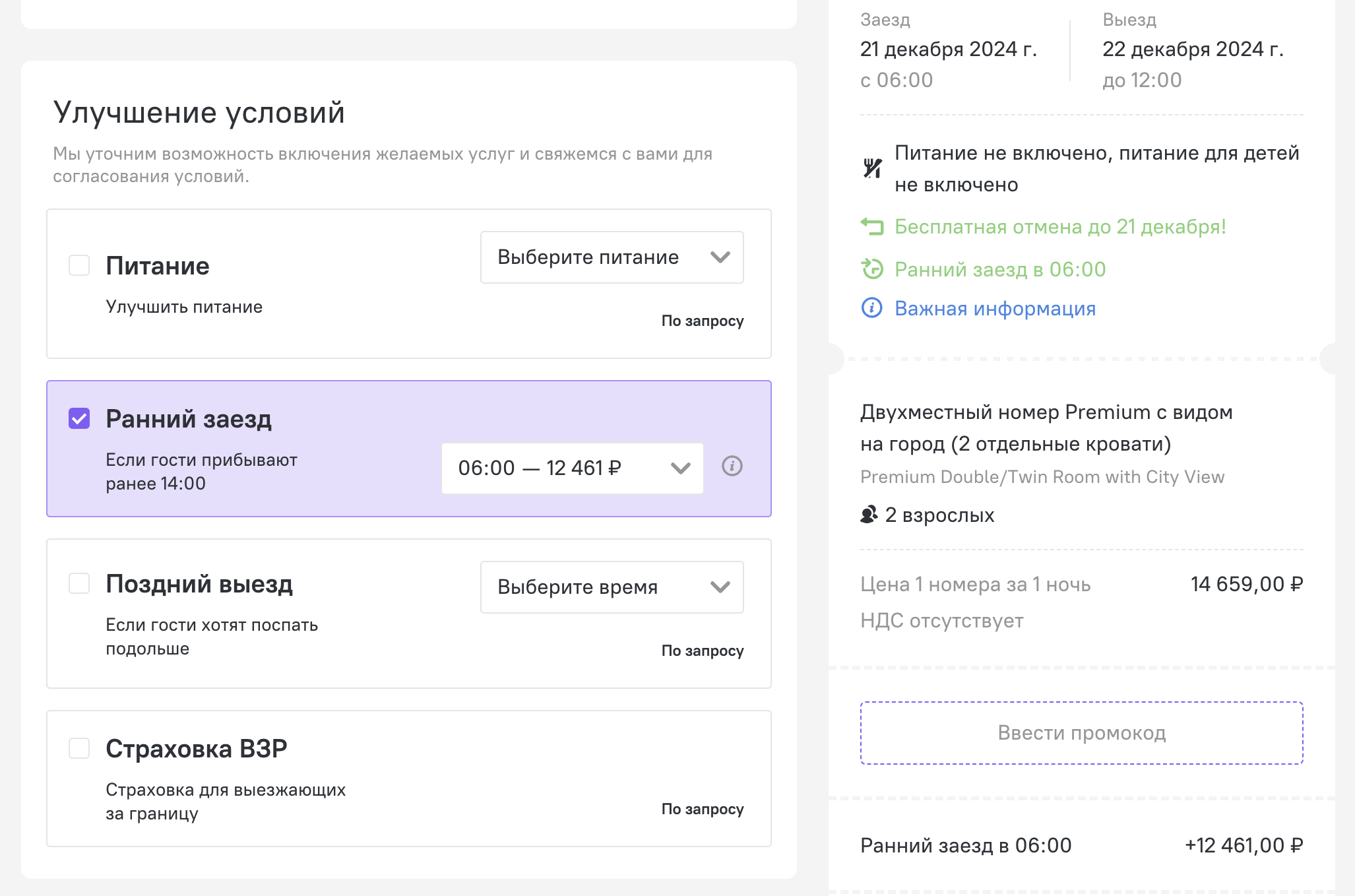Viewport: 1355px width, 896px height.
Task: Click the crossed fork meal icon
Action: point(872,168)
